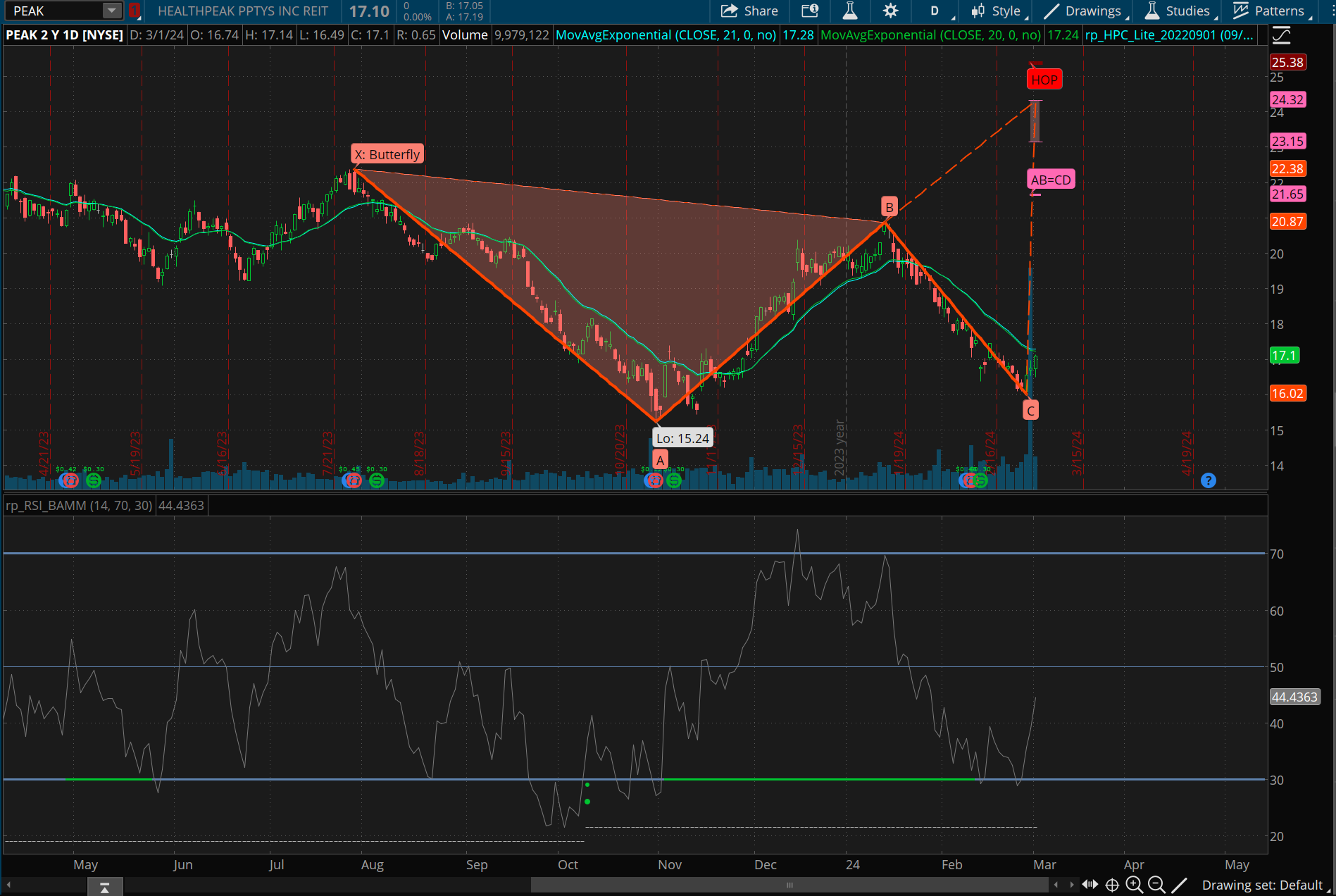Open chart settings gear icon

(x=890, y=11)
